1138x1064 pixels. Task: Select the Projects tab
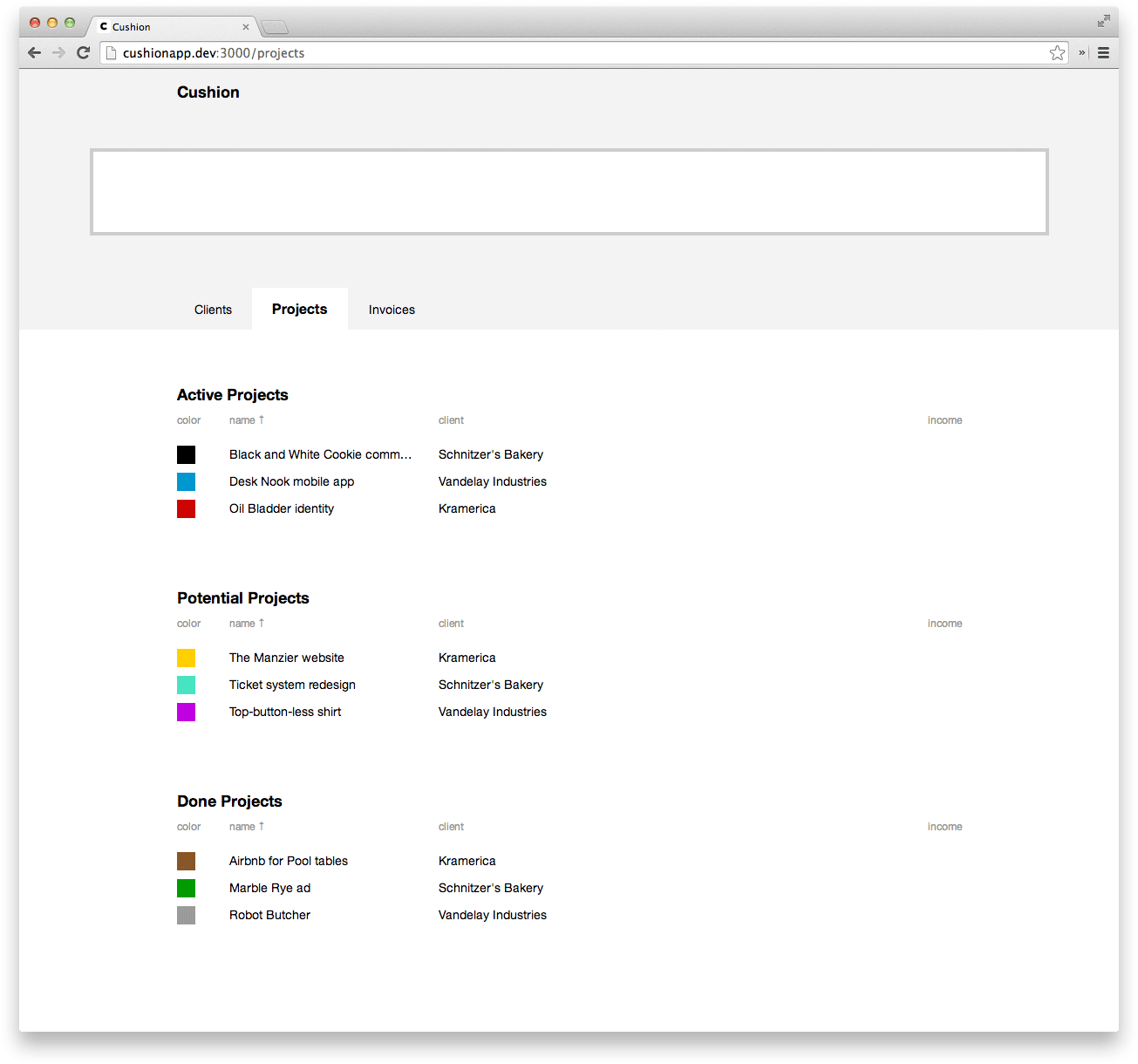[x=300, y=309]
